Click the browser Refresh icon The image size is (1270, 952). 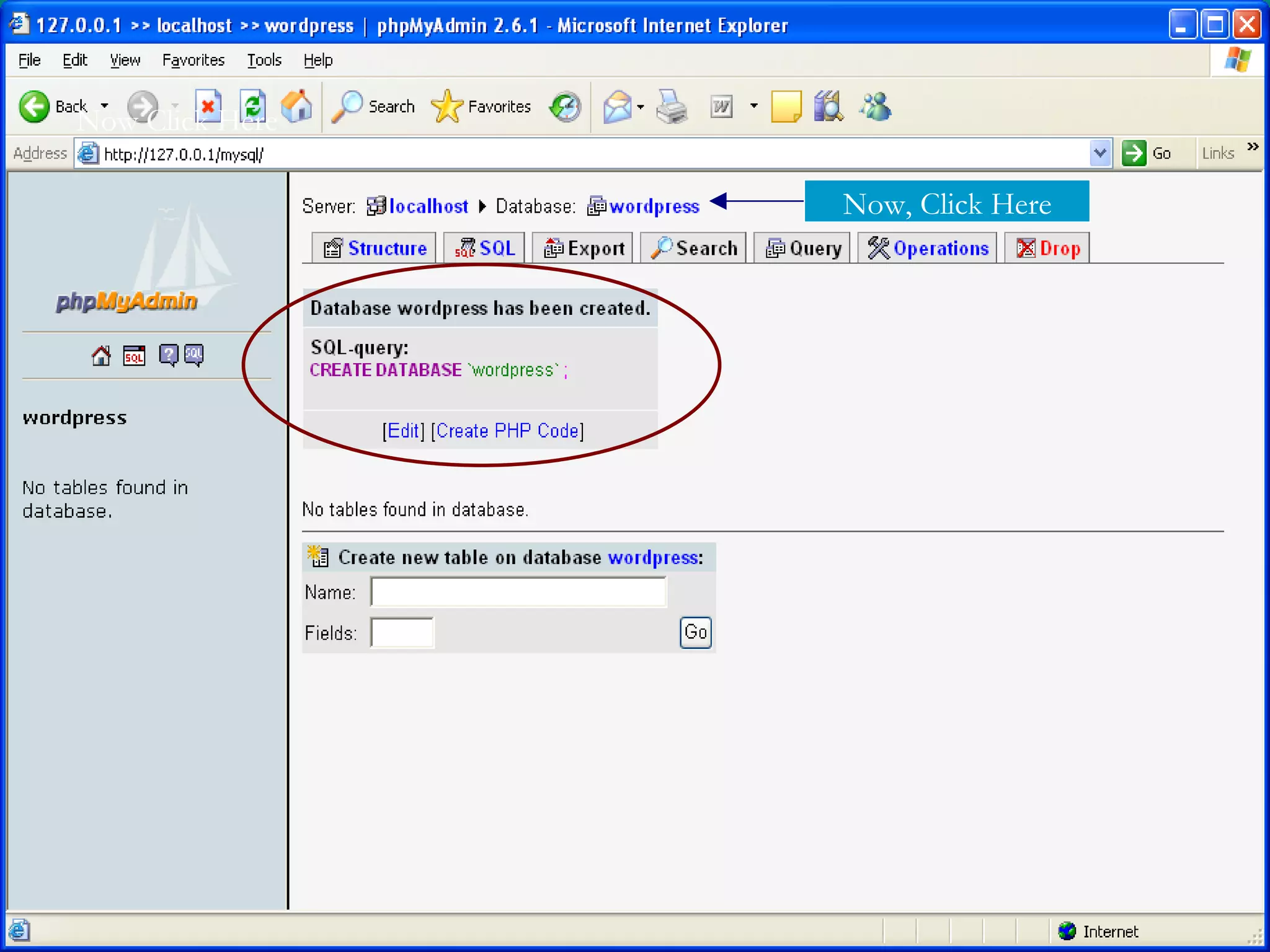[253, 107]
